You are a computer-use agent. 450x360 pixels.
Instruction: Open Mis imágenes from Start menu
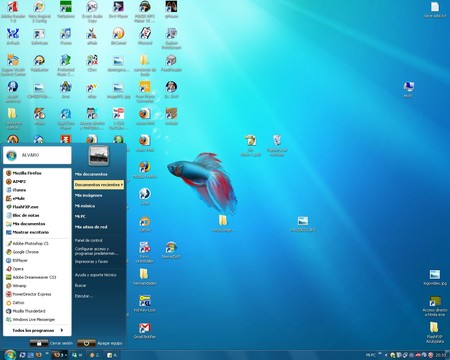[x=89, y=195]
